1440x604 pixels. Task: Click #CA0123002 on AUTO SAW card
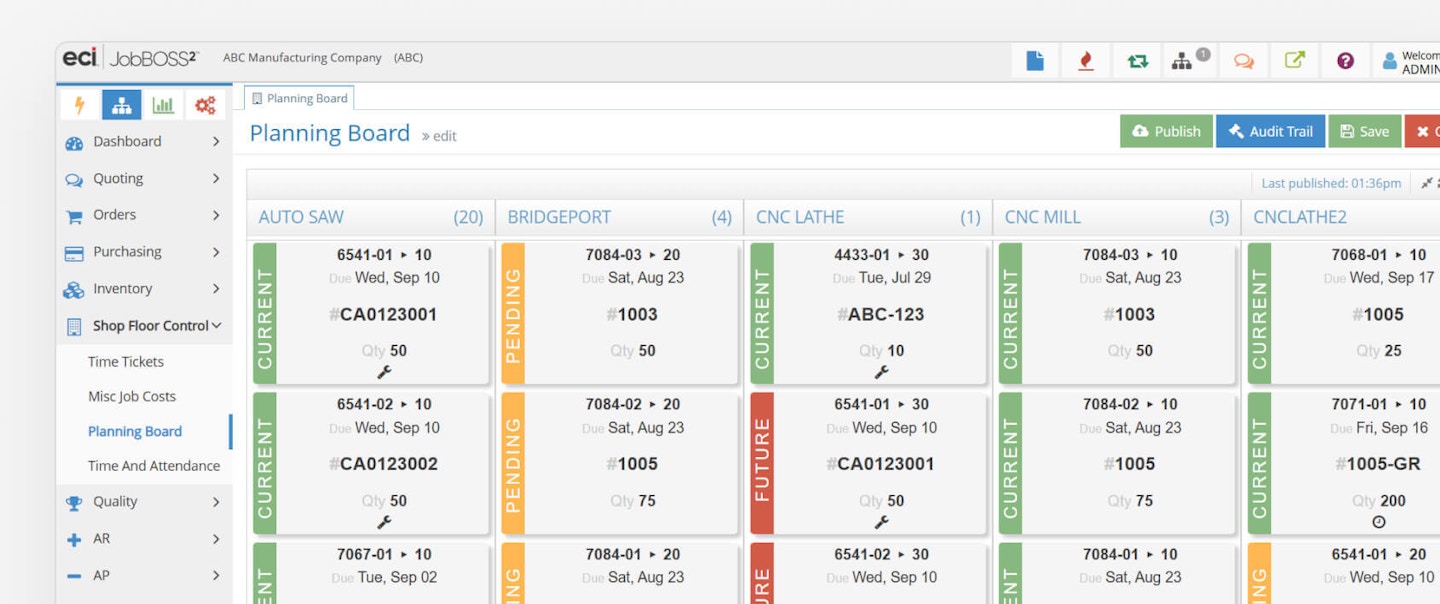[384, 464]
